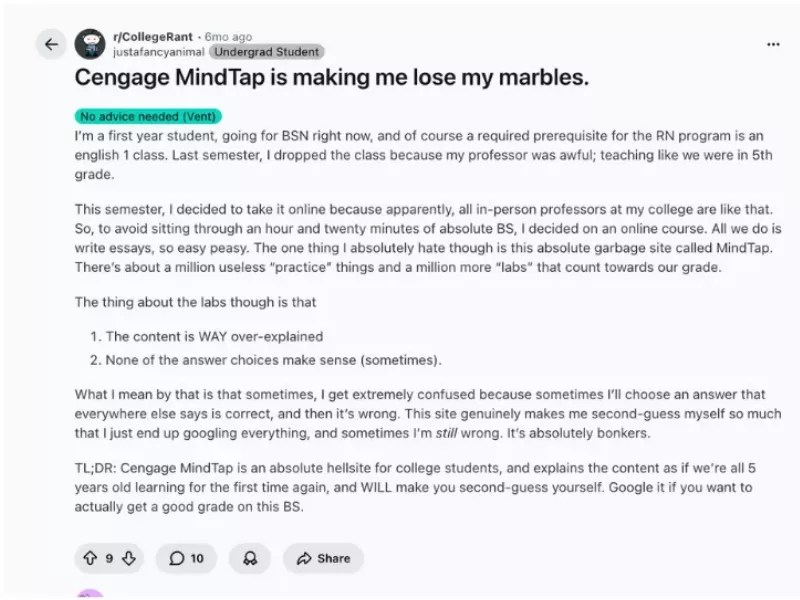
Task: Click the back arrow to return
Action: pos(51,44)
